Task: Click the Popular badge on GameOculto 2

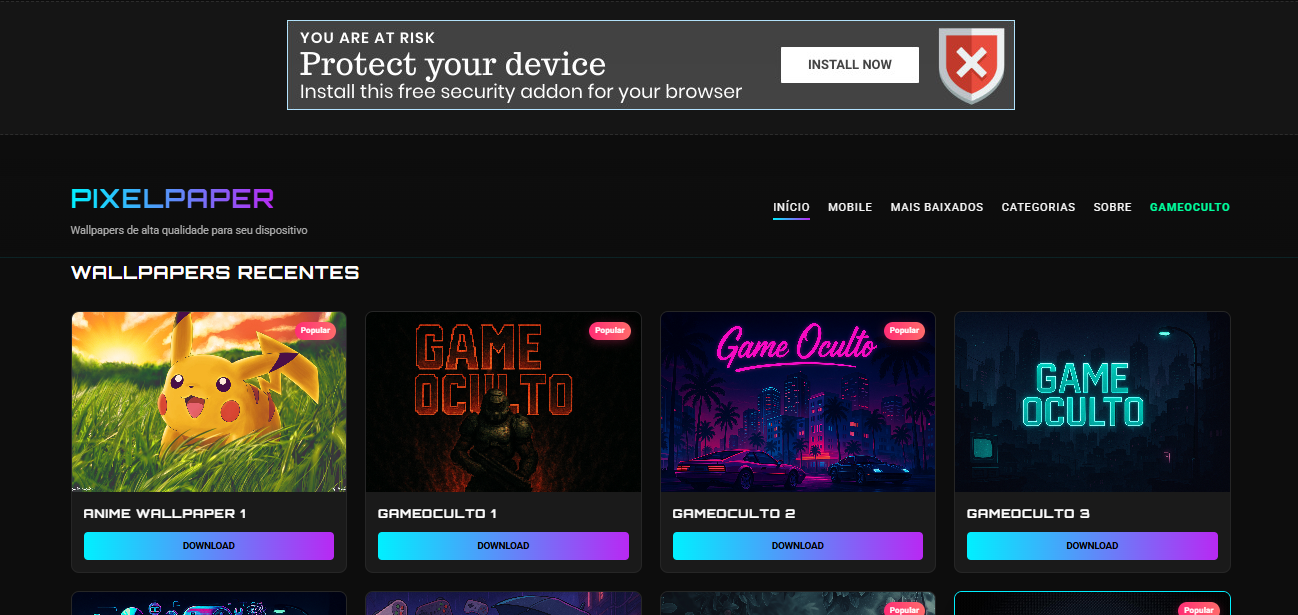Action: tap(904, 331)
